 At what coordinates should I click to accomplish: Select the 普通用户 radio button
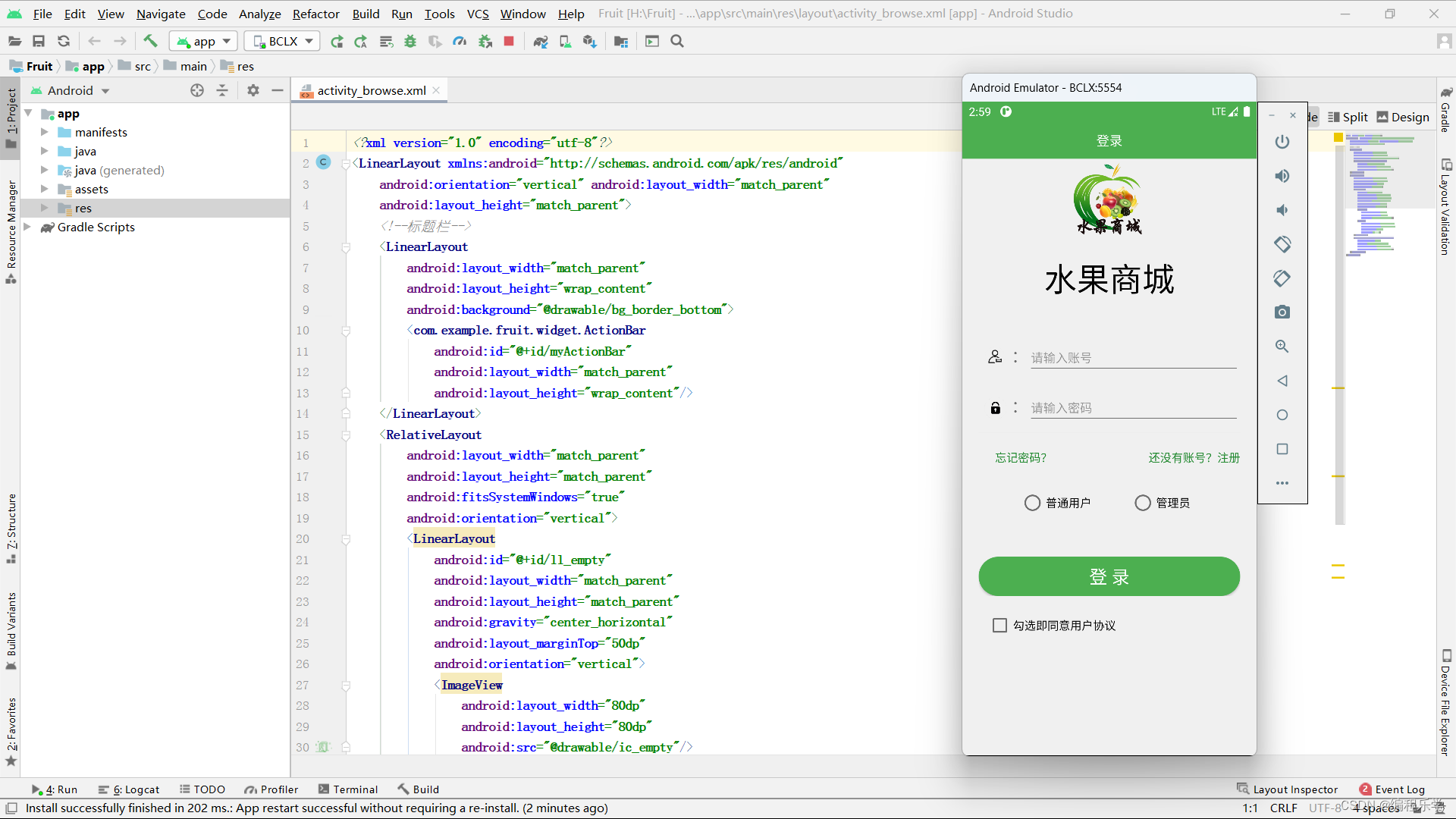(x=1032, y=503)
